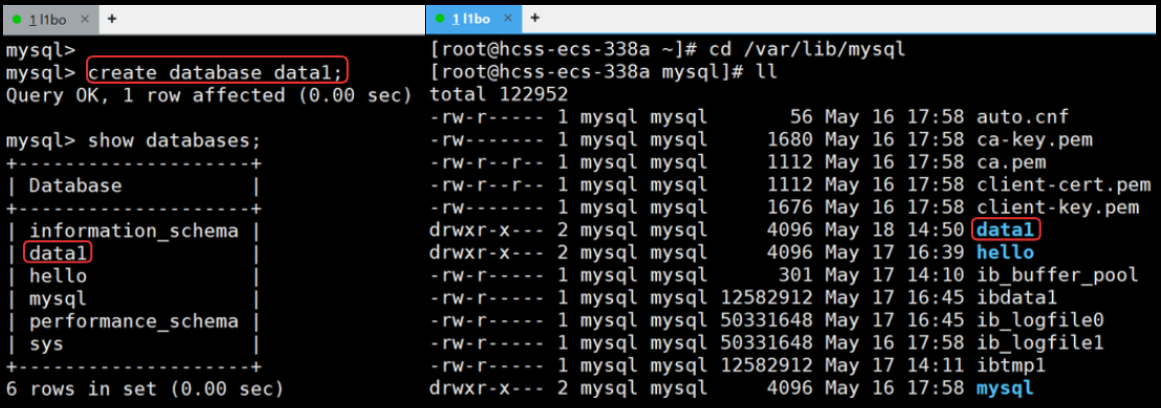The height and width of the screenshot is (408, 1161).
Task: Click the auto.cnf file name
Action: tap(1023, 117)
